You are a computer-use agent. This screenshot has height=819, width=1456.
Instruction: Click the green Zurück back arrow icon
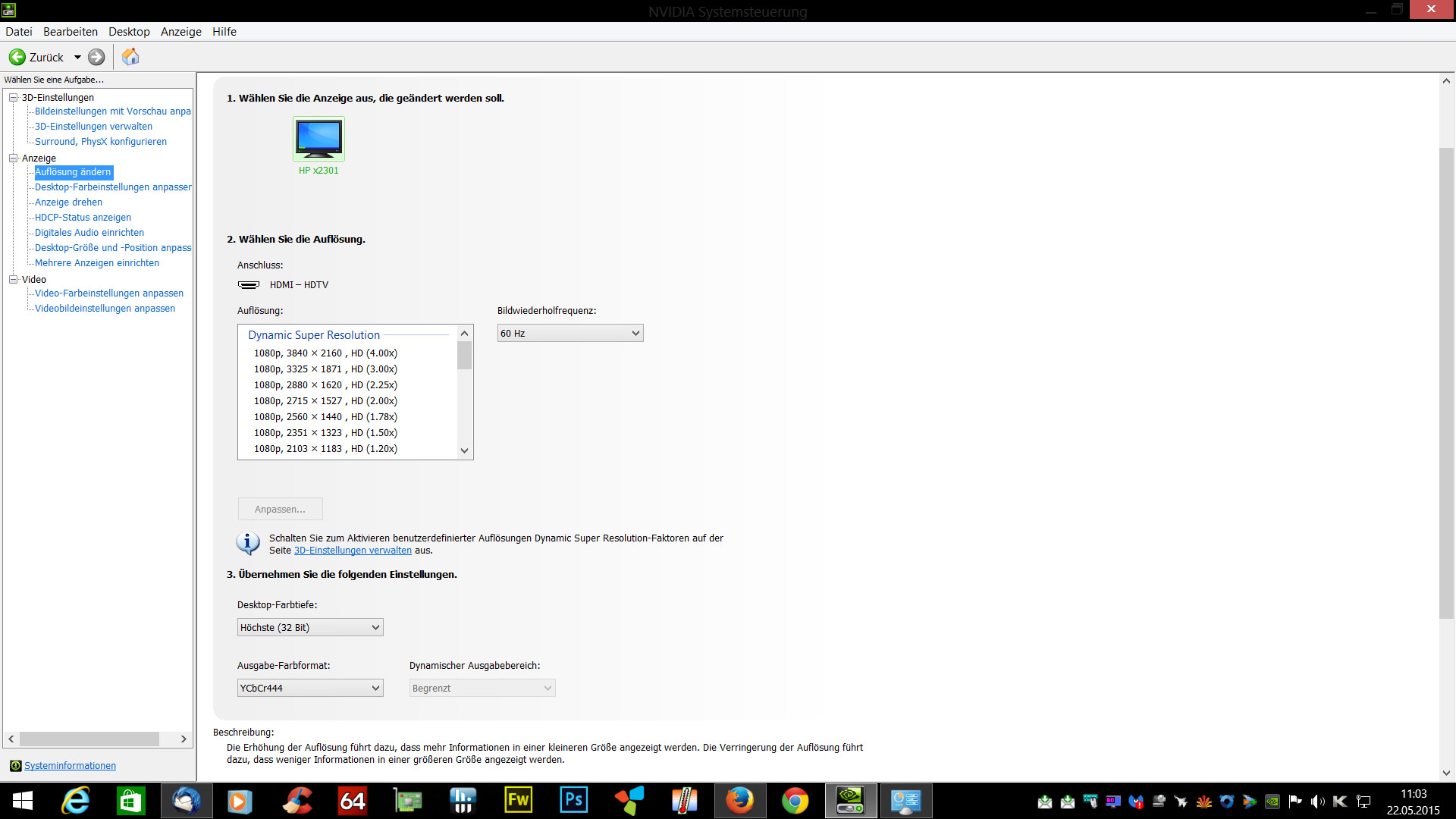click(17, 57)
